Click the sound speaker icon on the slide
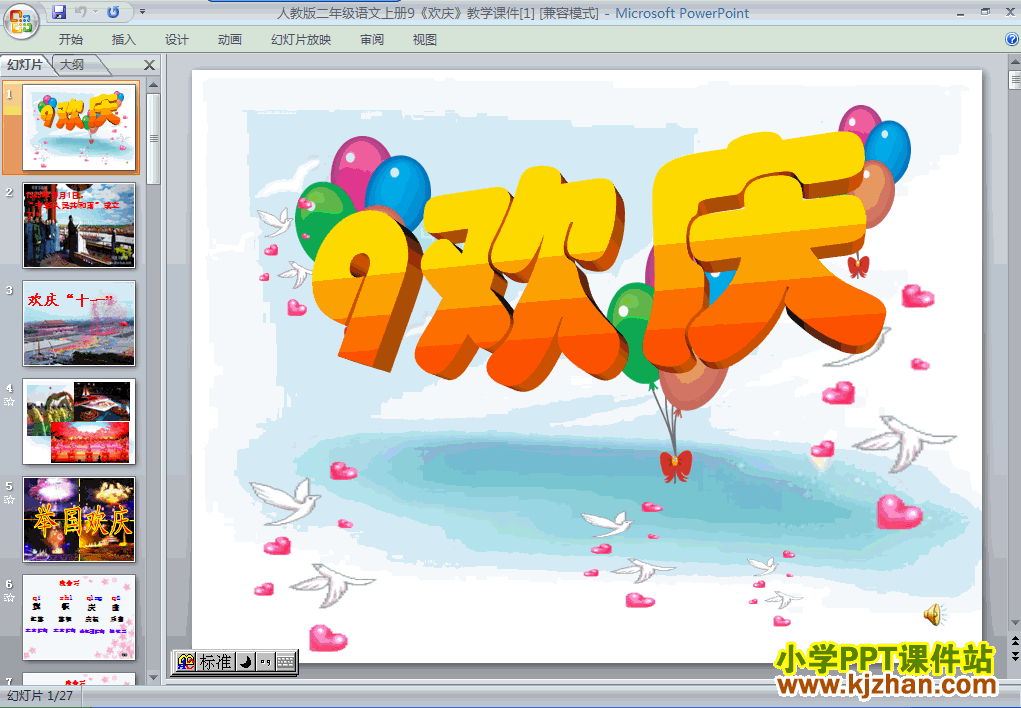The width and height of the screenshot is (1021, 708). coord(934,614)
